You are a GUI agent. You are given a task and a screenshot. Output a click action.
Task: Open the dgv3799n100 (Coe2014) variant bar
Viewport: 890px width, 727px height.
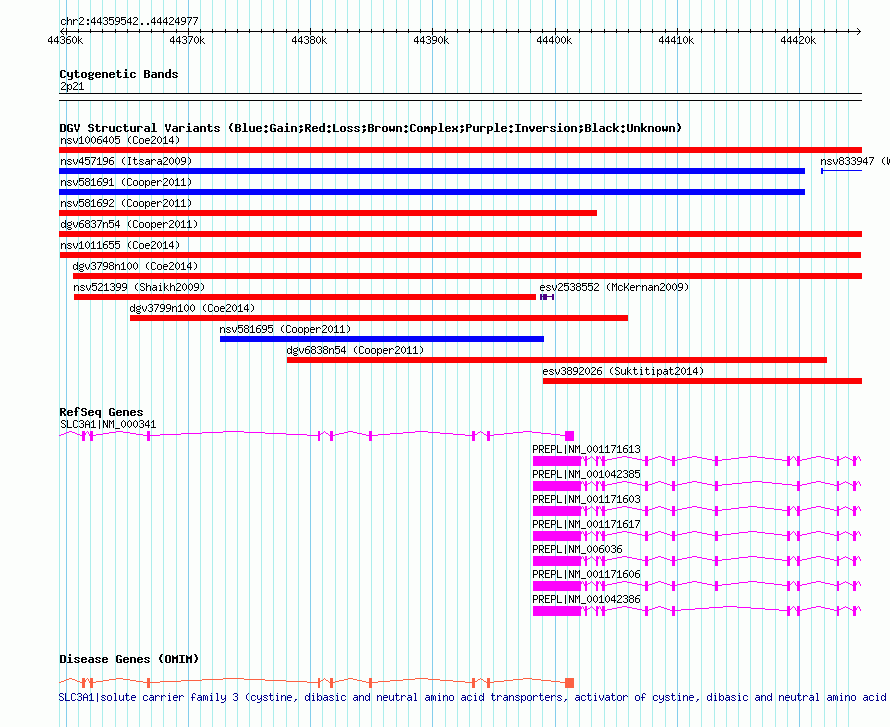(379, 318)
